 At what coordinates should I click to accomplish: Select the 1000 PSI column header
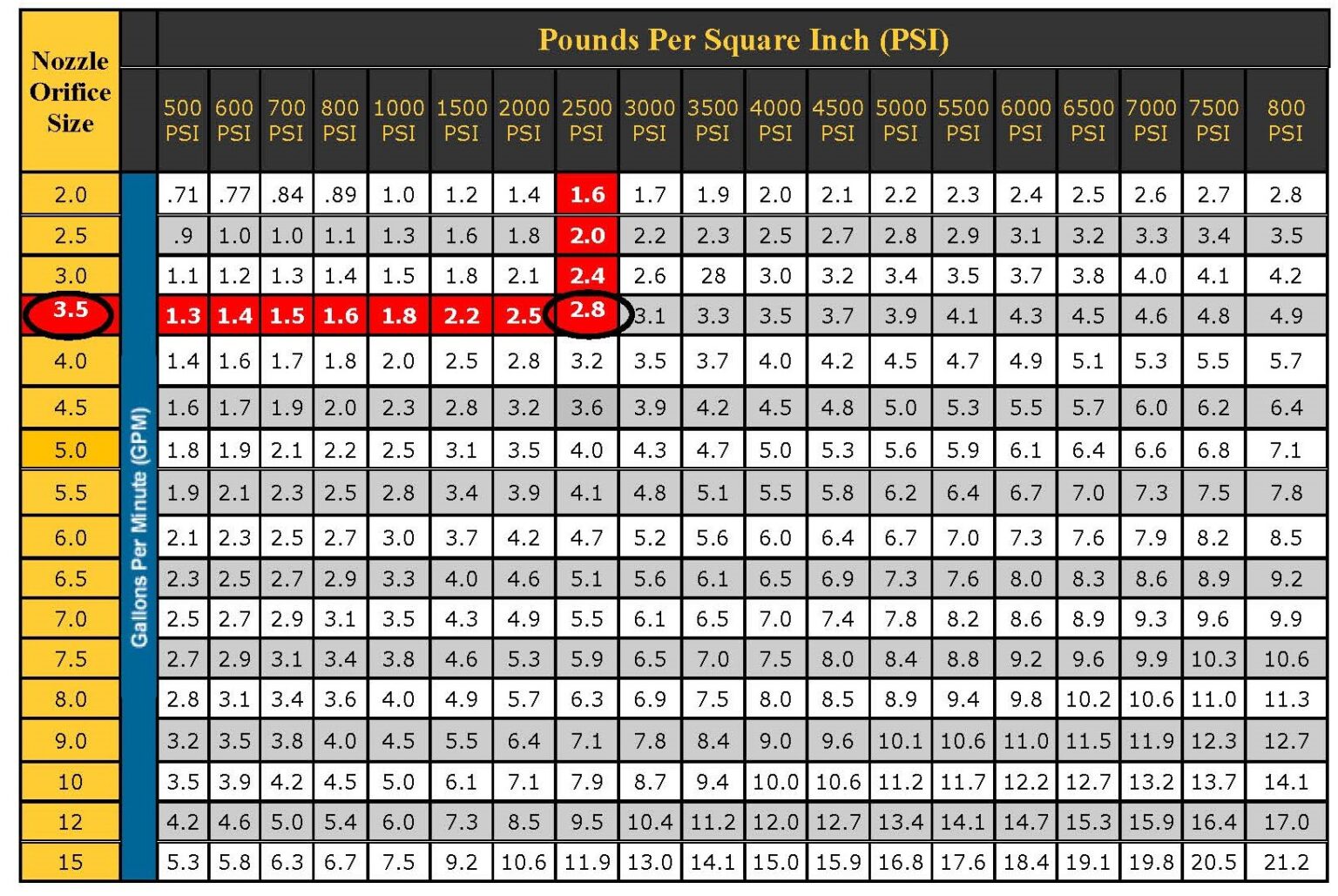(398, 120)
